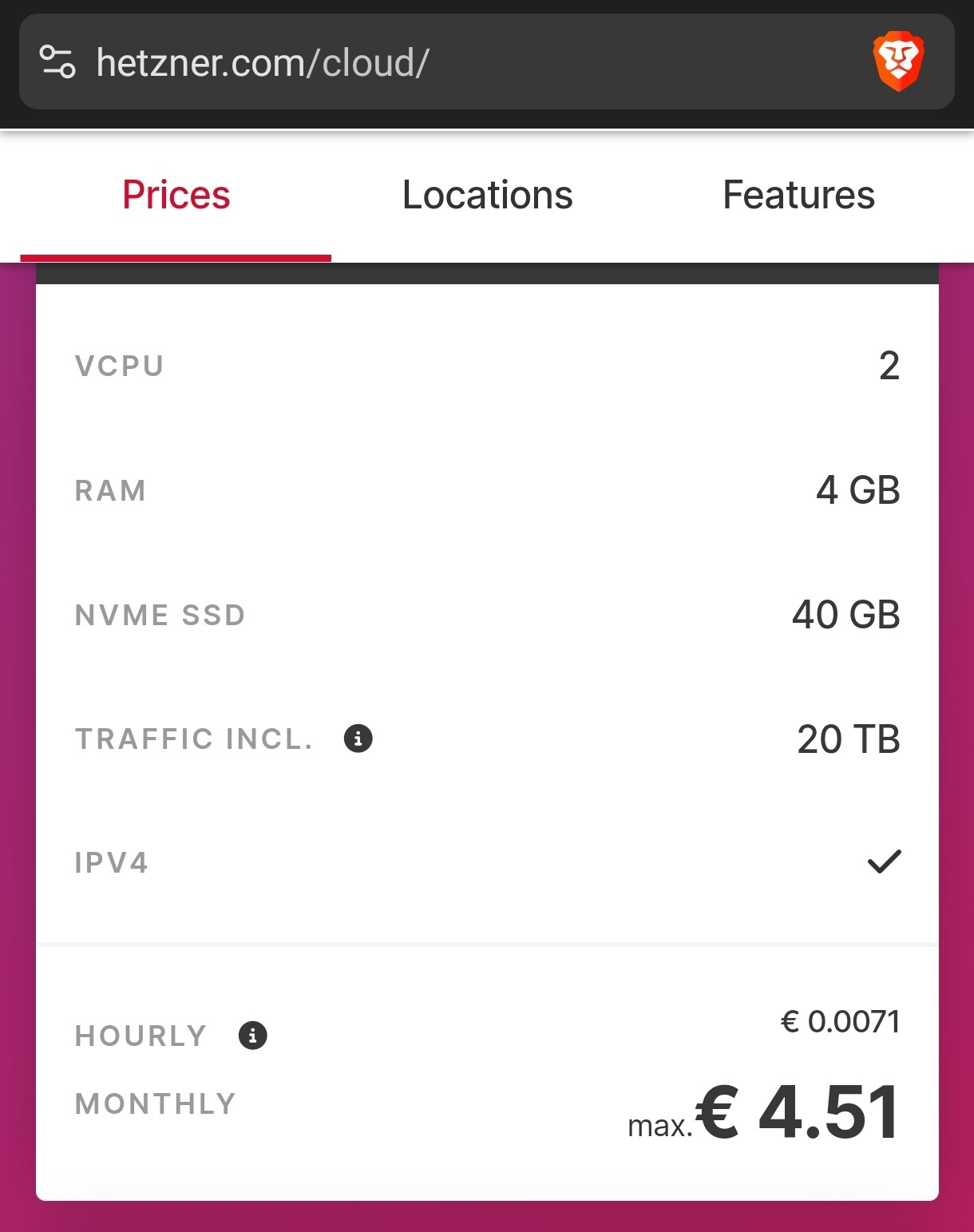Tap the site settings icon in address bar
The height and width of the screenshot is (1232, 974).
click(57, 61)
